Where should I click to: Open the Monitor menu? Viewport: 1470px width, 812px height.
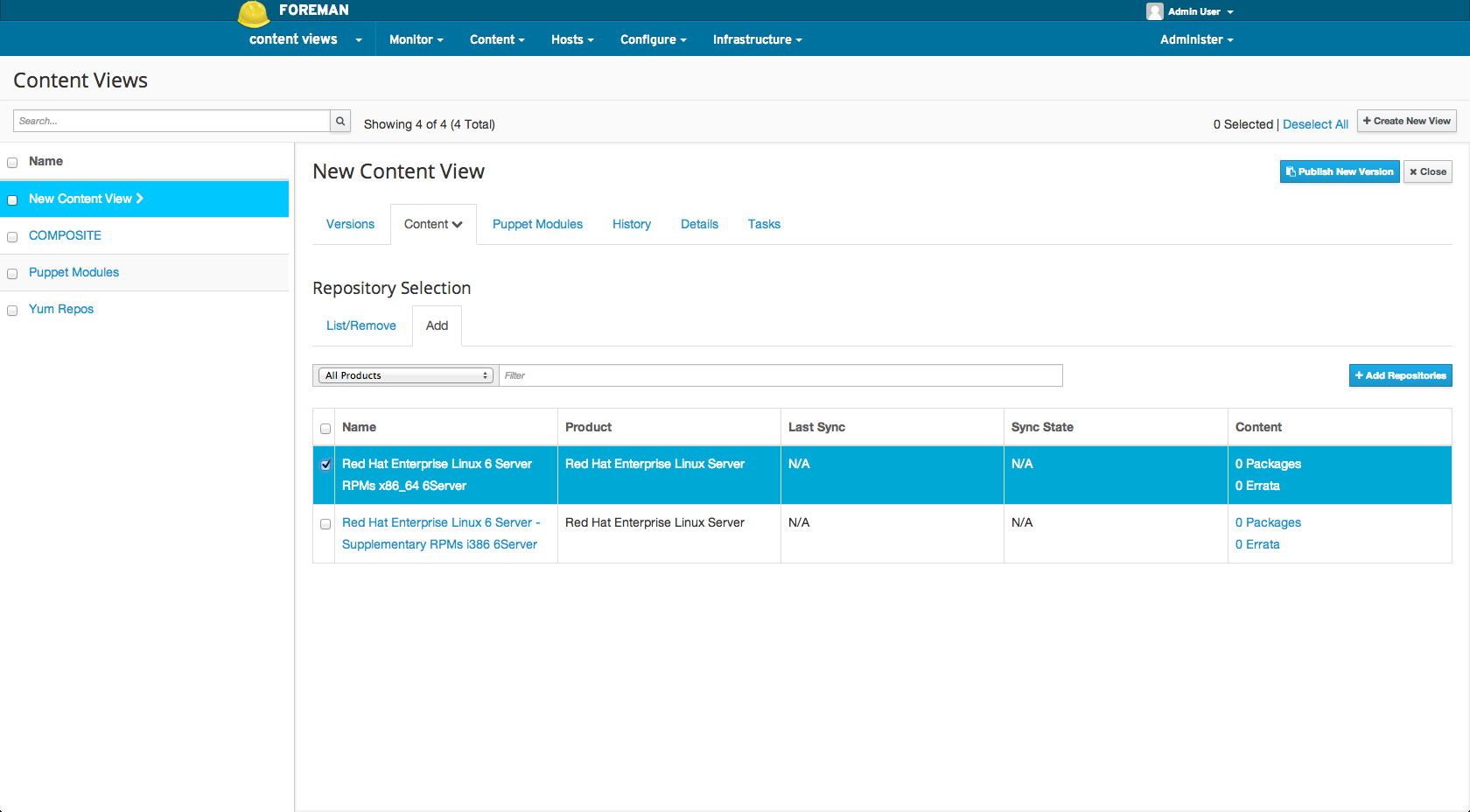pos(416,39)
